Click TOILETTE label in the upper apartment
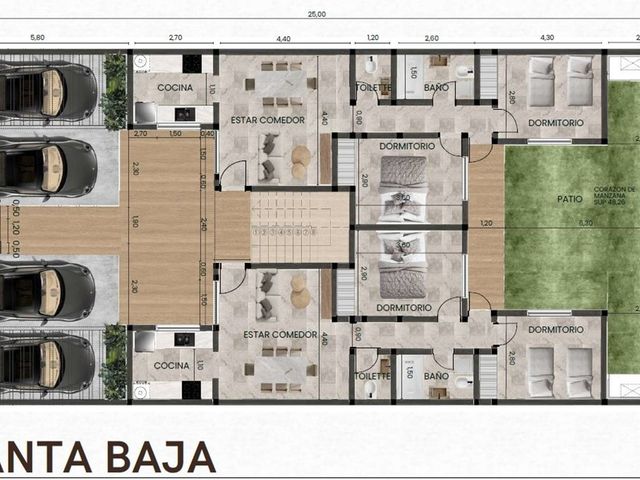 pyautogui.click(x=373, y=87)
